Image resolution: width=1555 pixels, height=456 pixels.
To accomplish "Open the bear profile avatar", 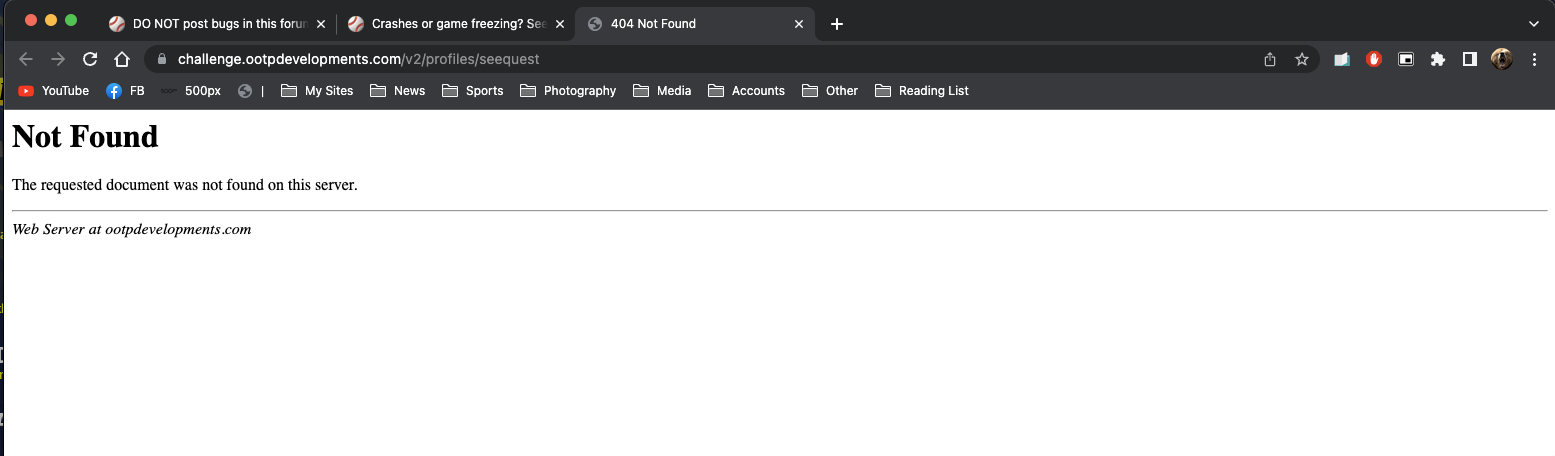I will [x=1501, y=59].
